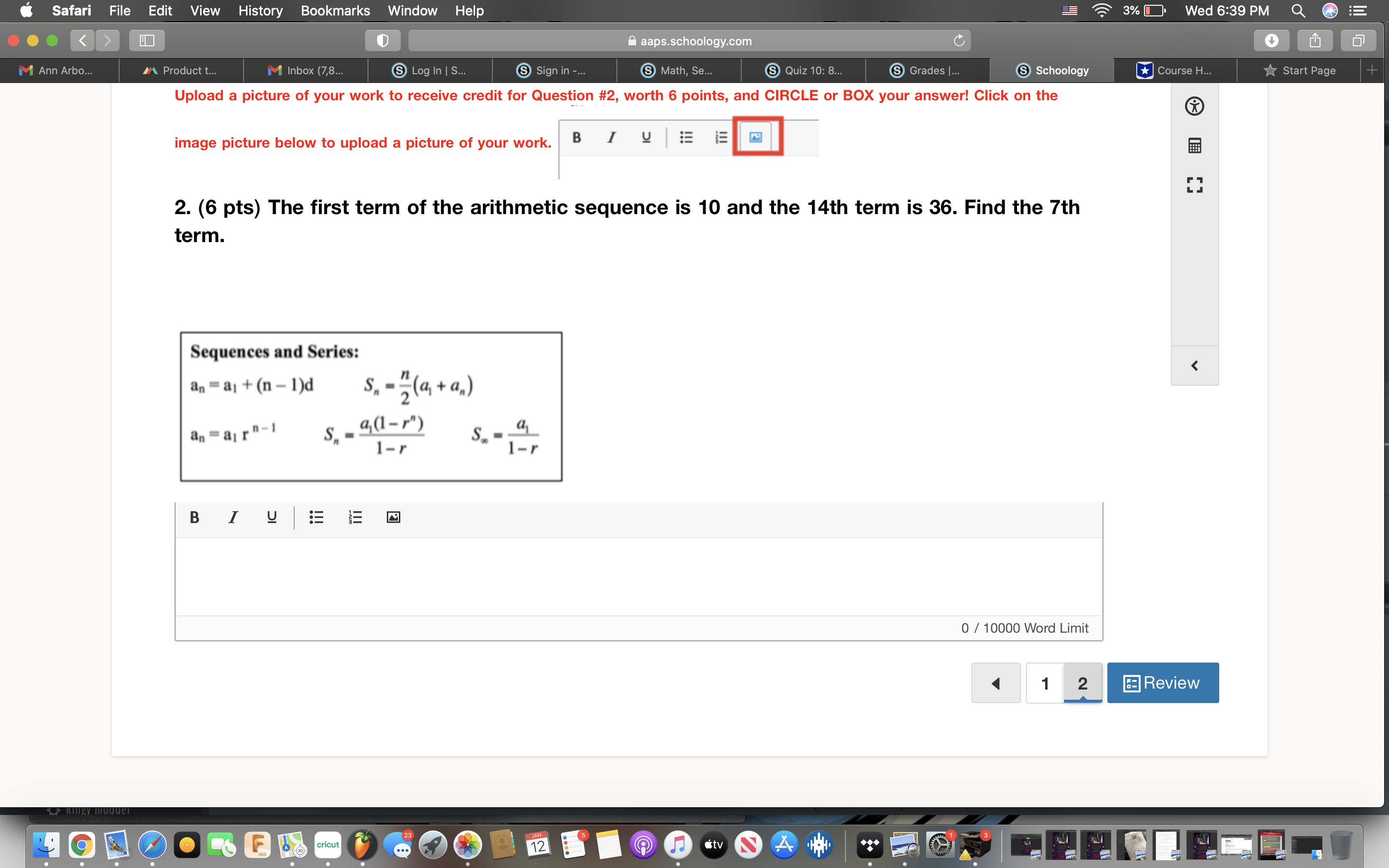The height and width of the screenshot is (868, 1389).
Task: Click the Review button
Action: (1162, 682)
